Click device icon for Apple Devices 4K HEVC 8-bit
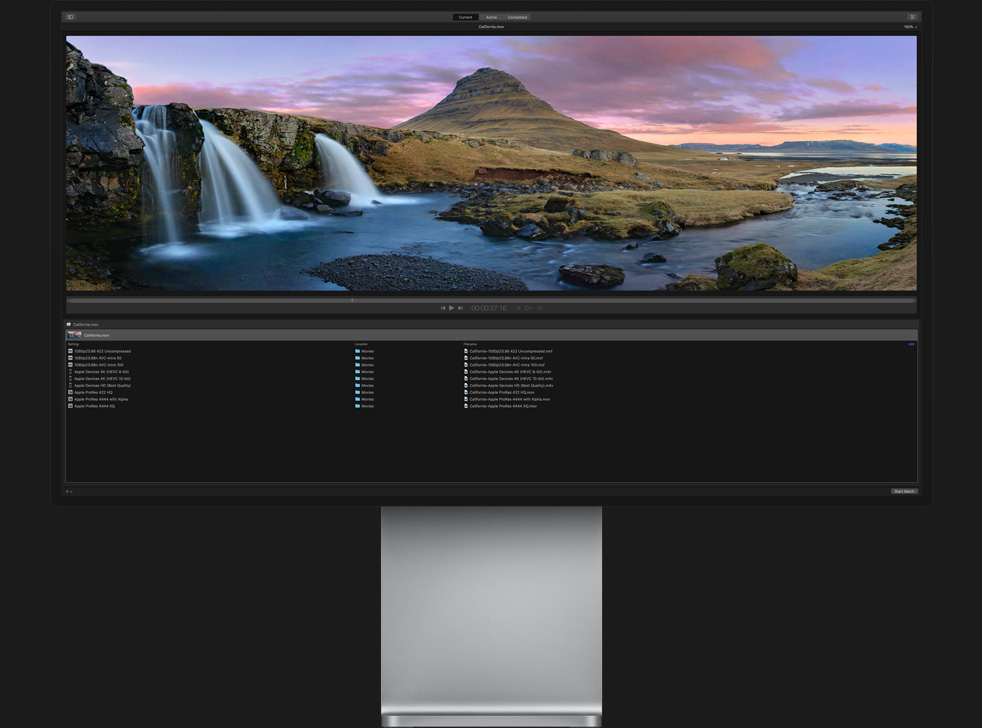Screen dimensions: 982x728 pyautogui.click(x=70, y=372)
